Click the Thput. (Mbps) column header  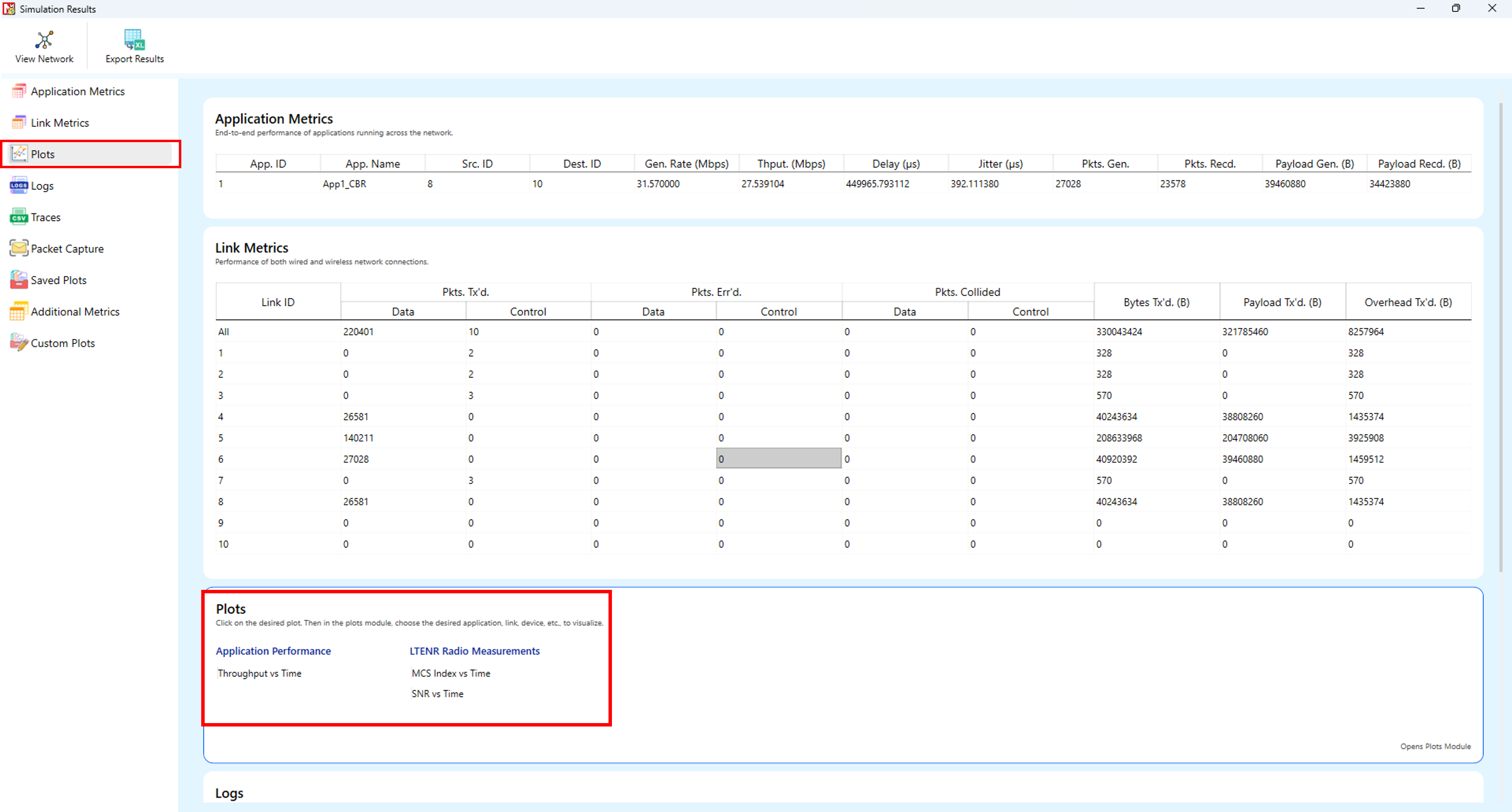791,164
